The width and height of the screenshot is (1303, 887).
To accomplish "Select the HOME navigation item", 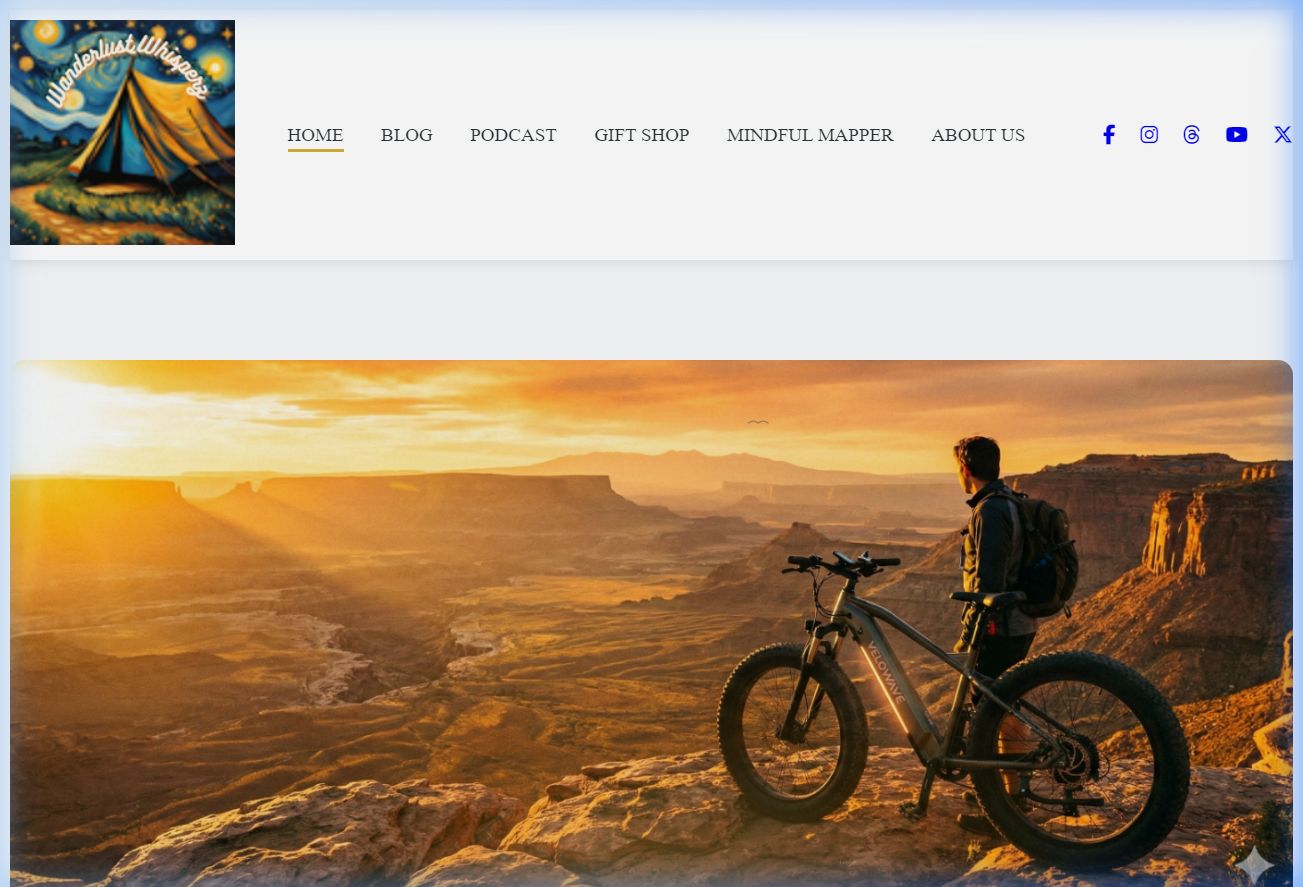I will pyautogui.click(x=315, y=135).
